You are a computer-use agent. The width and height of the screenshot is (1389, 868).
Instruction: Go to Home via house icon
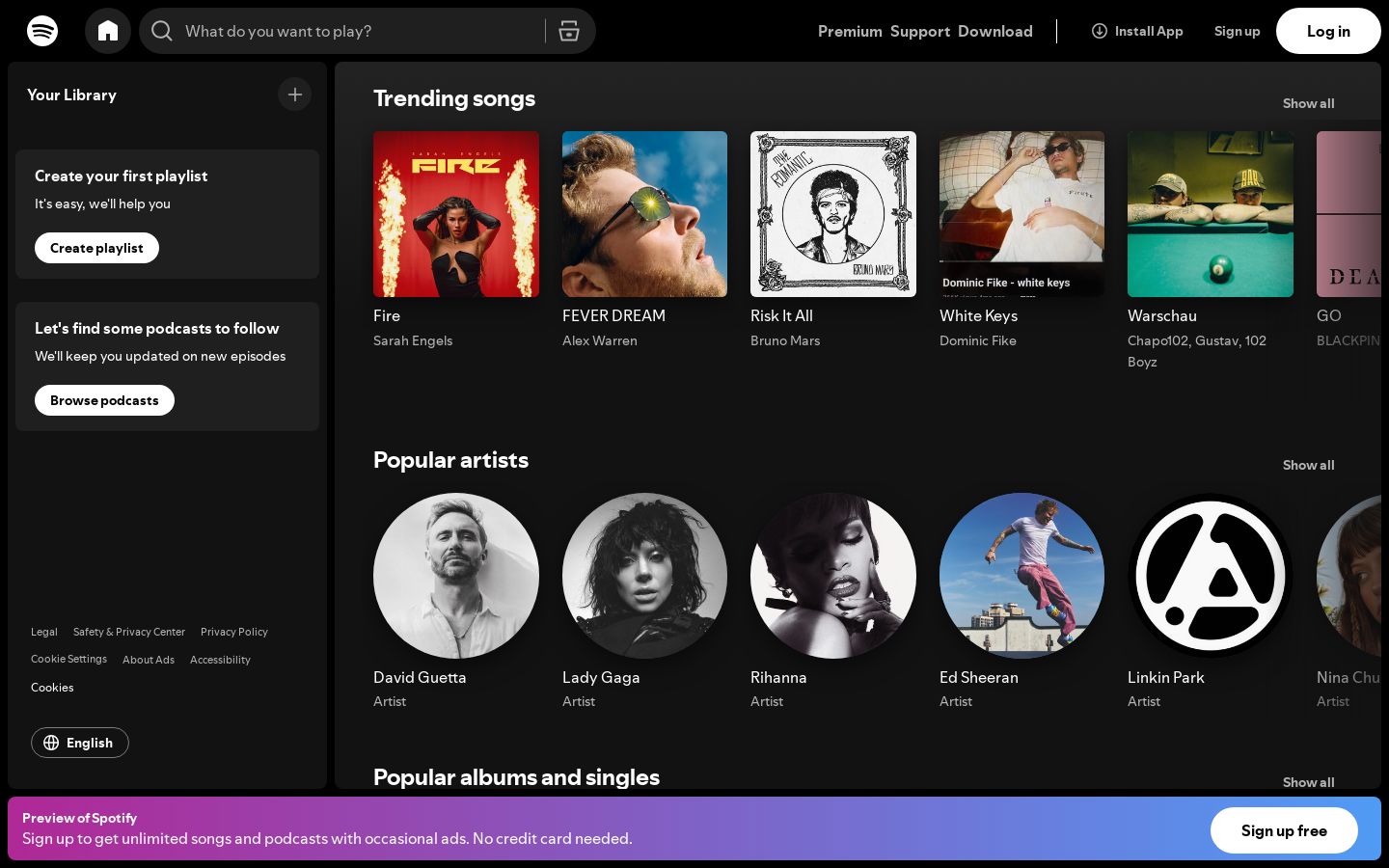pos(108,31)
